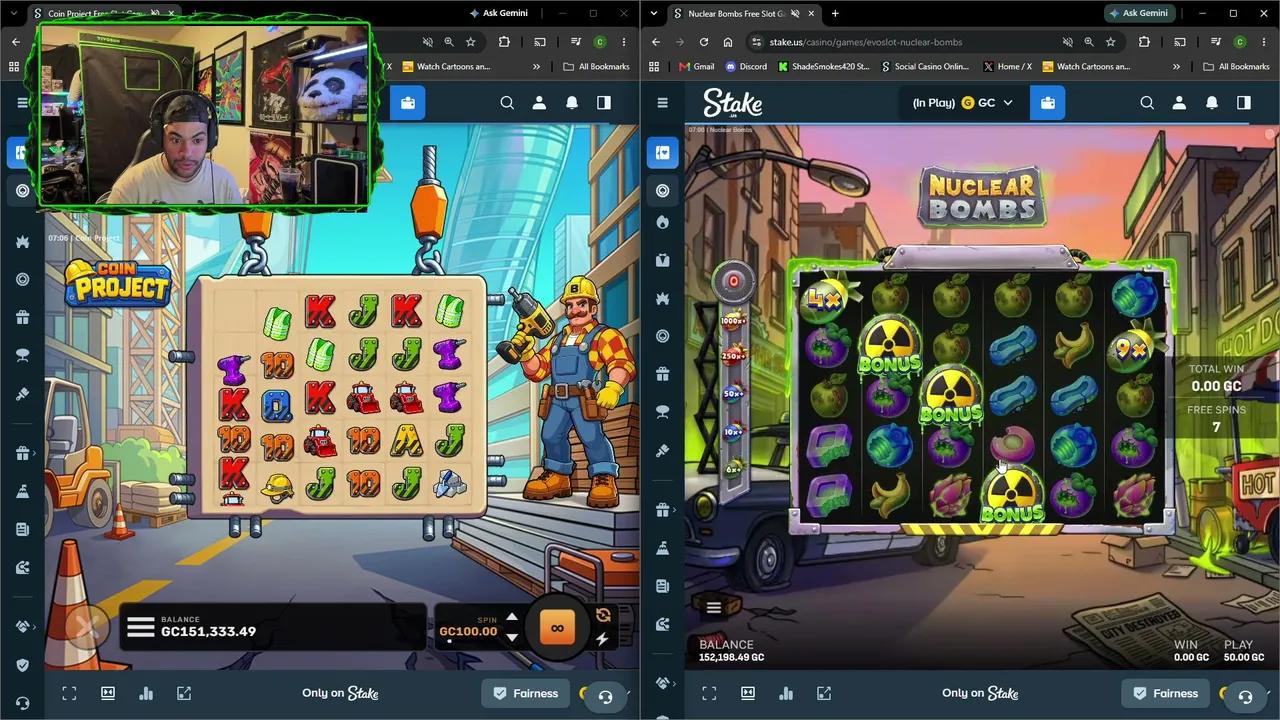Pop out the game in Coin Project window
Image resolution: width=1280 pixels, height=720 pixels.
tap(184, 693)
